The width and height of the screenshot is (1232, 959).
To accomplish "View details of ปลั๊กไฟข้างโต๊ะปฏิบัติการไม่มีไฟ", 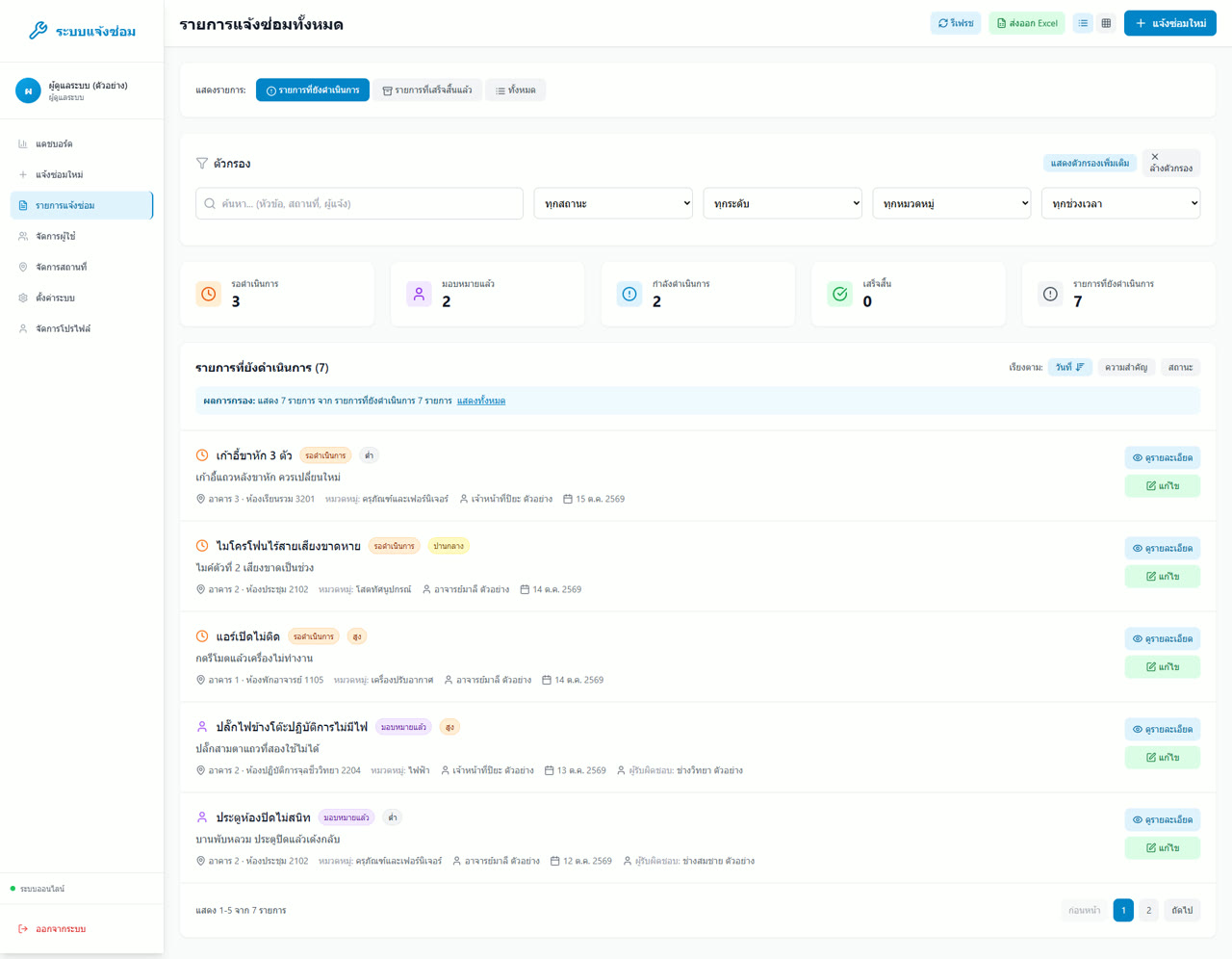I will [x=1163, y=729].
